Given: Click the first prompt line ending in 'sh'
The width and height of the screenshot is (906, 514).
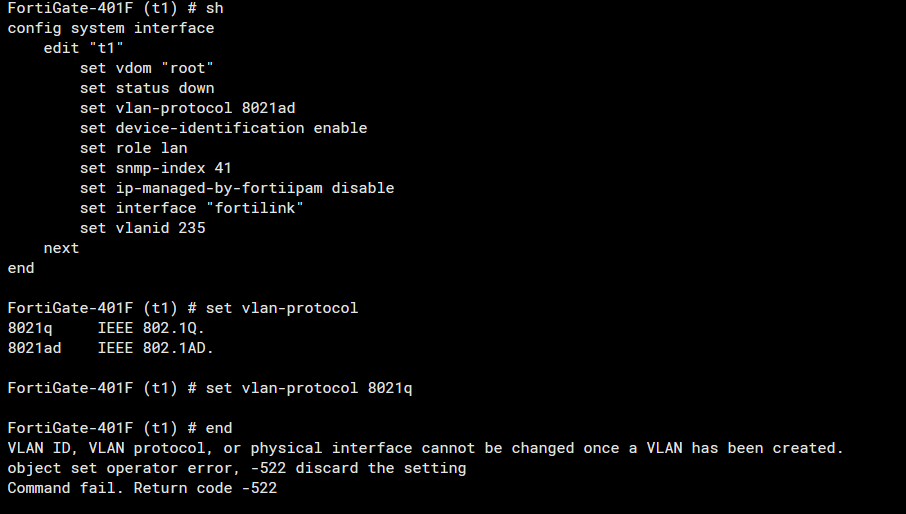Looking at the screenshot, I should 115,8.
